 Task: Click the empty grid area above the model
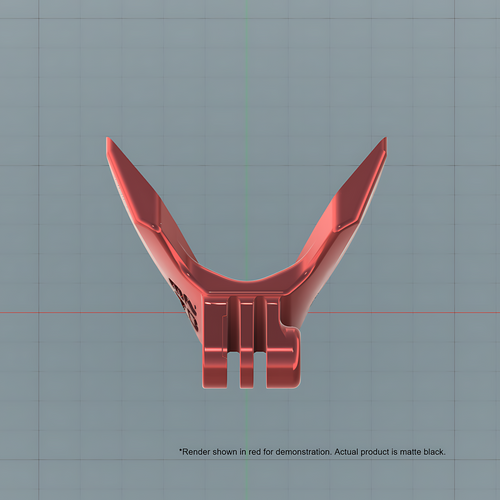[x=247, y=67]
